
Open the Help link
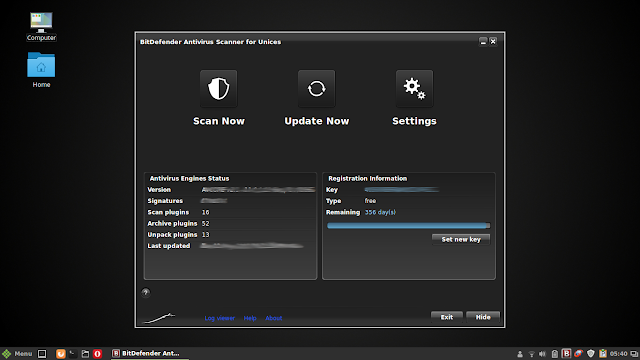tap(250, 318)
